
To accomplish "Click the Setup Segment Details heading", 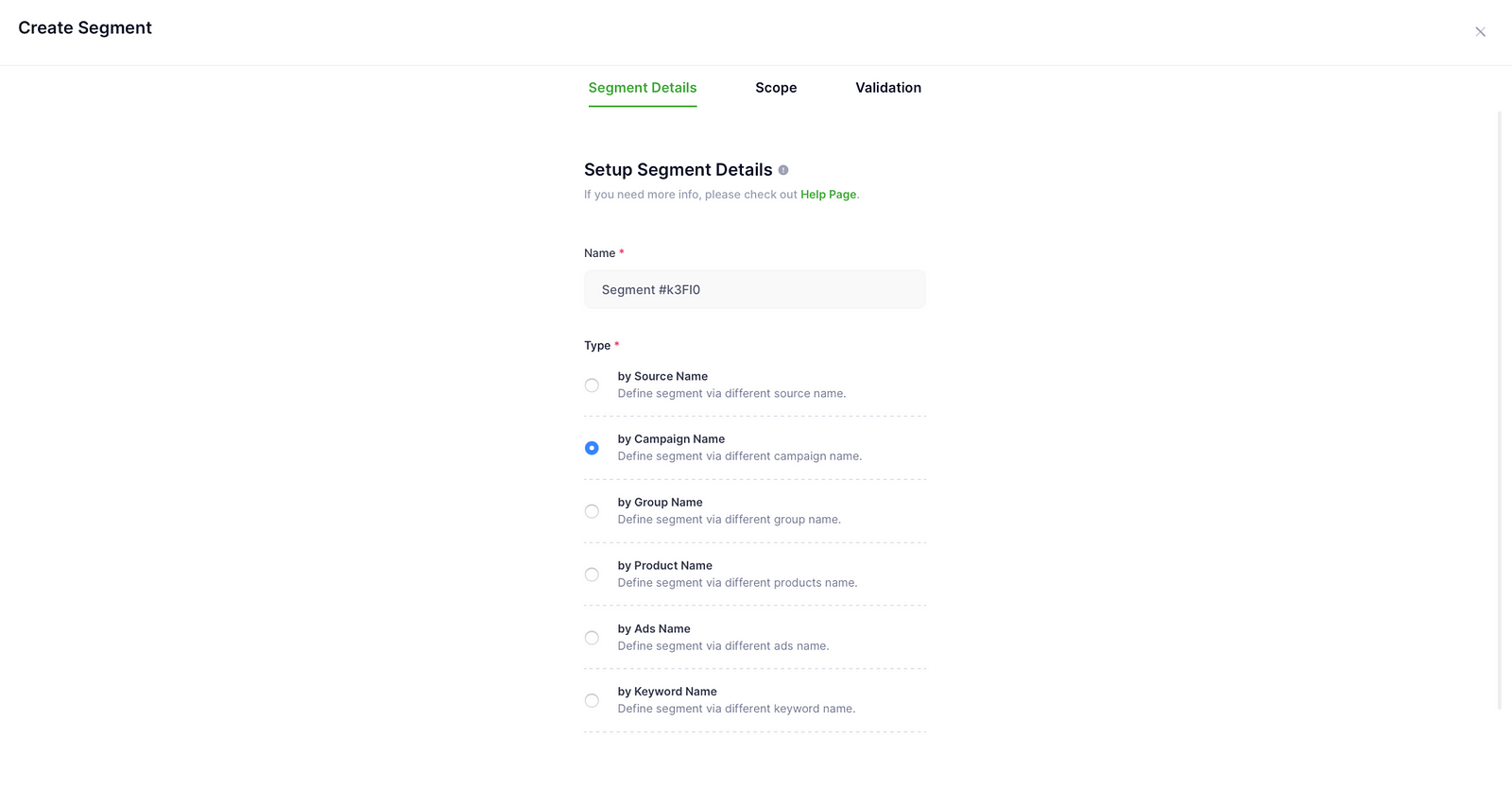I will click(678, 169).
